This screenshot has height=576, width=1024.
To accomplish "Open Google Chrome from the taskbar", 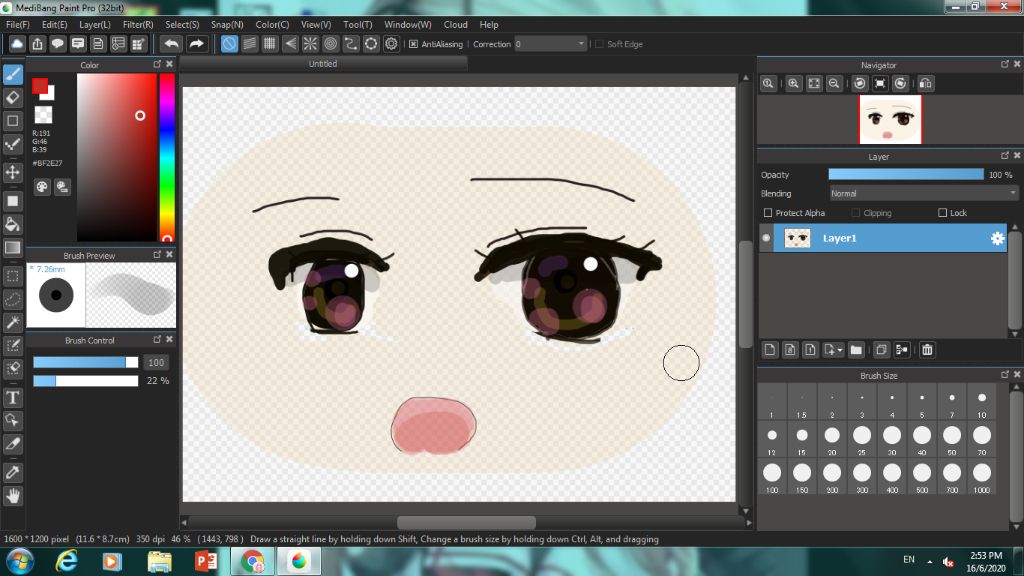I will pos(253,561).
